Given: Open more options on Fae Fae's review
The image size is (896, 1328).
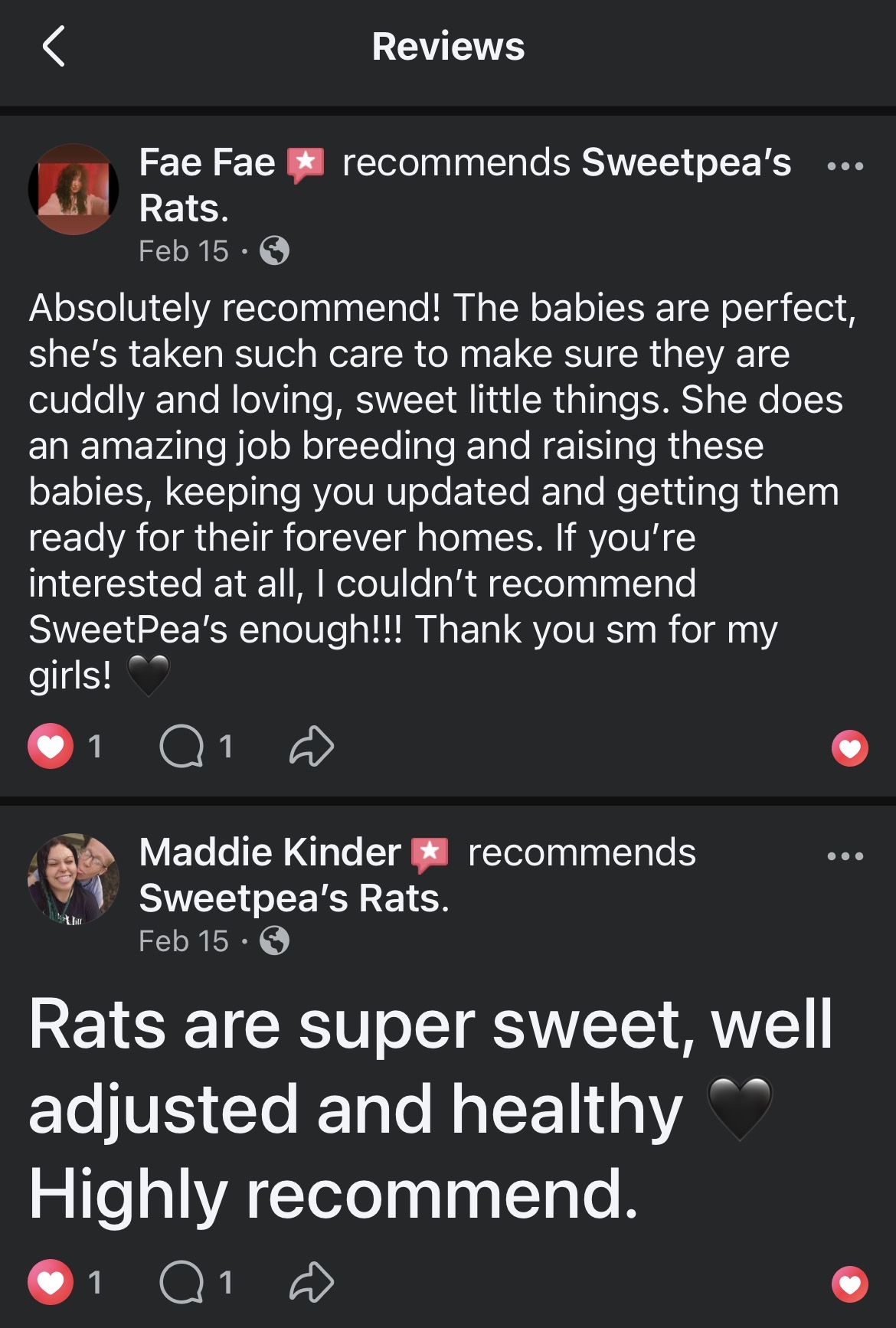Looking at the screenshot, I should 845,165.
